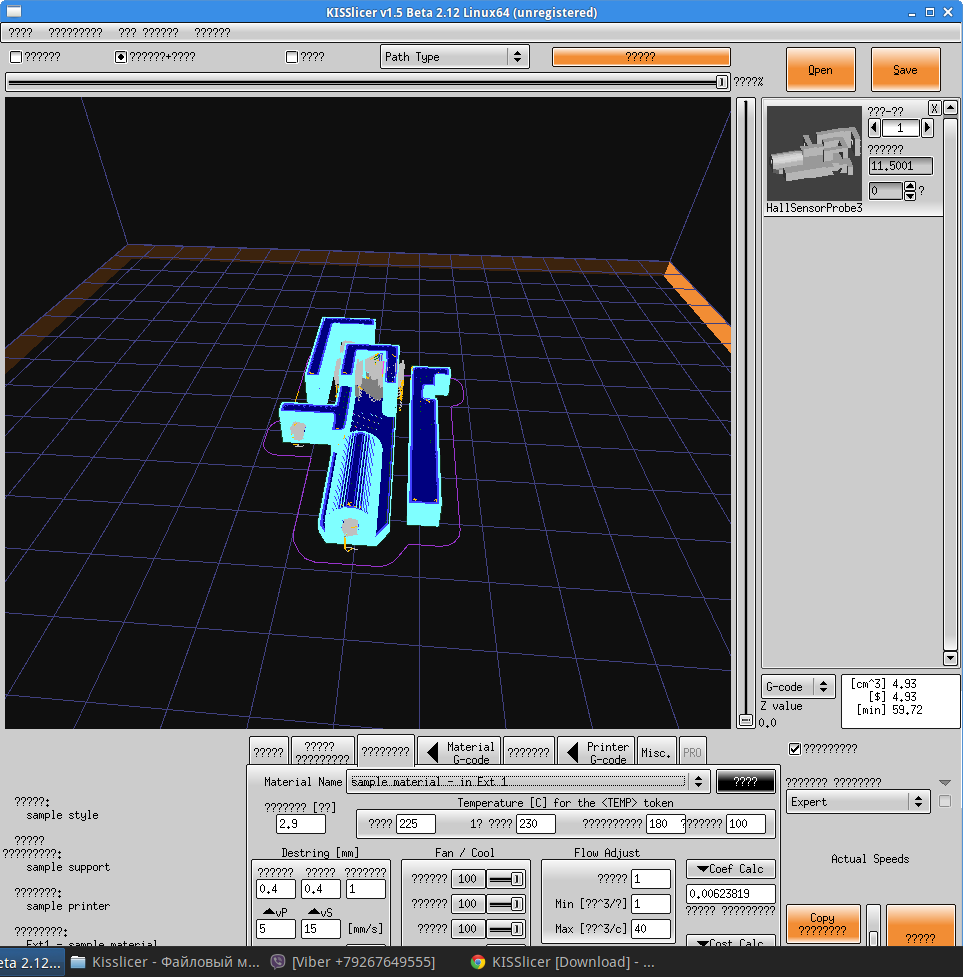Toggle the checkbox above the Expert dropdown
Image resolution: width=963 pixels, height=977 pixels.
[x=795, y=748]
